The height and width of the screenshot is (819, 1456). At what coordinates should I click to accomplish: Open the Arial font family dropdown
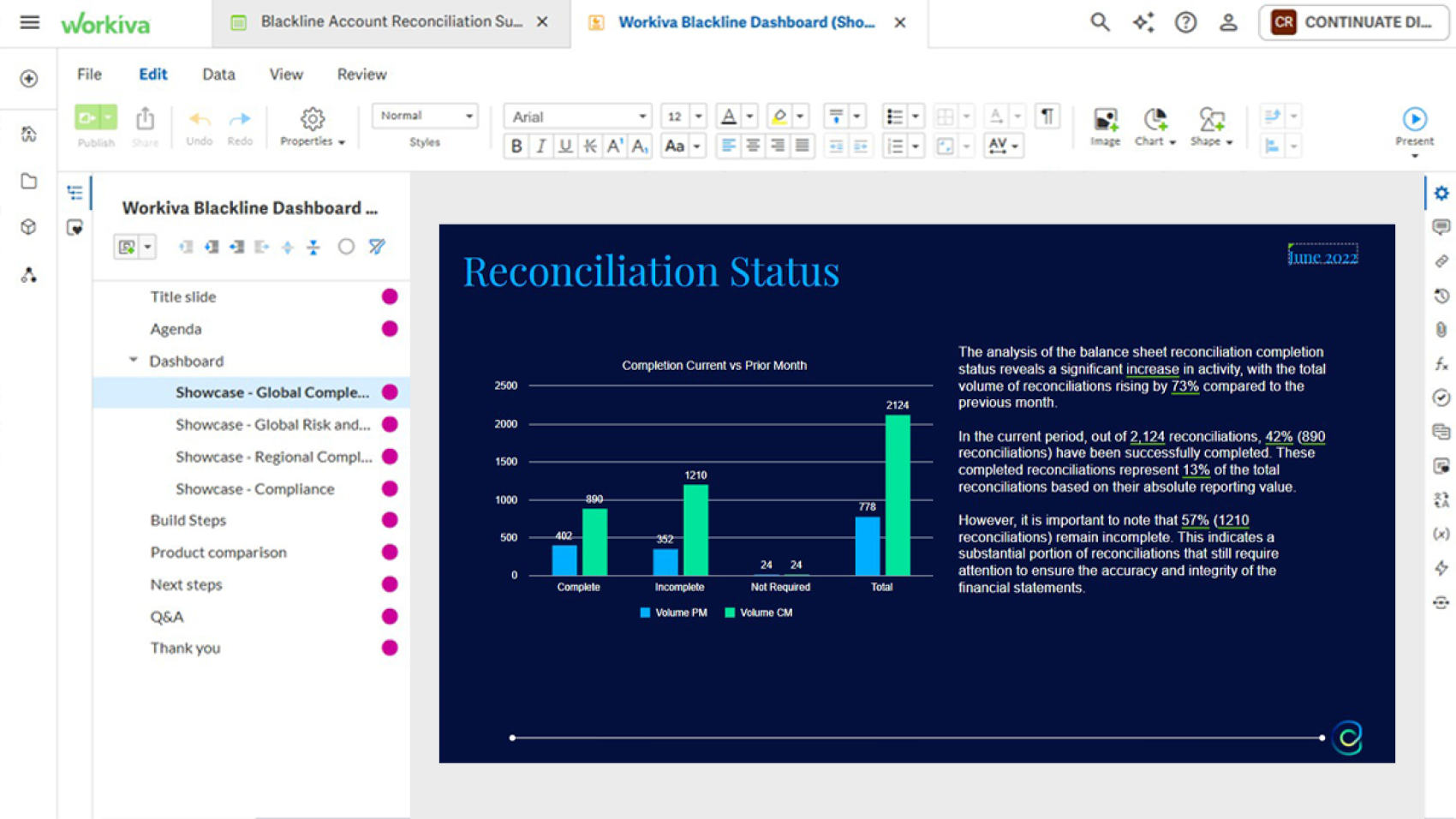click(577, 117)
